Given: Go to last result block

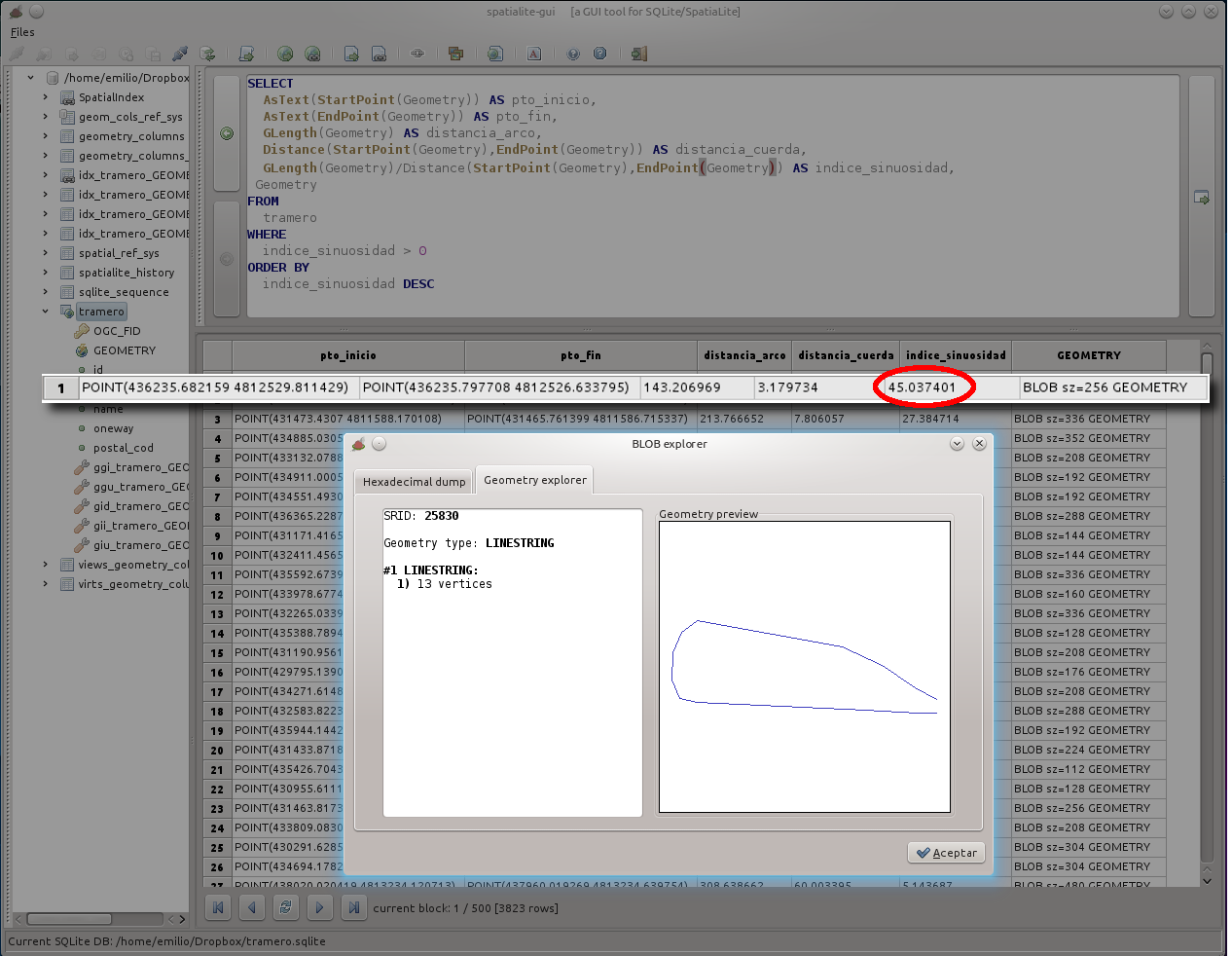Looking at the screenshot, I should (x=353, y=907).
